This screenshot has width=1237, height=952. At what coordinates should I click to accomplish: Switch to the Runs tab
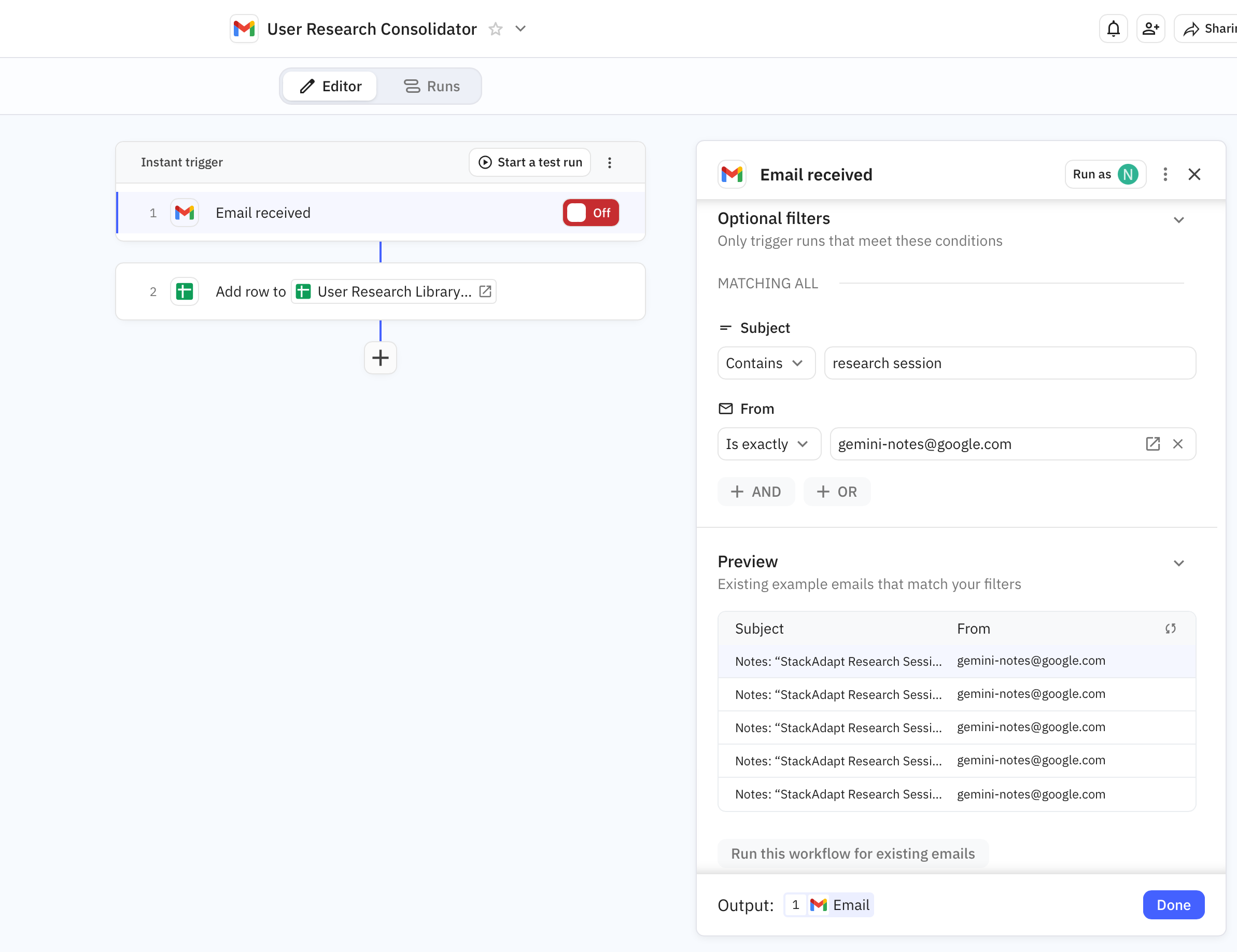click(431, 86)
